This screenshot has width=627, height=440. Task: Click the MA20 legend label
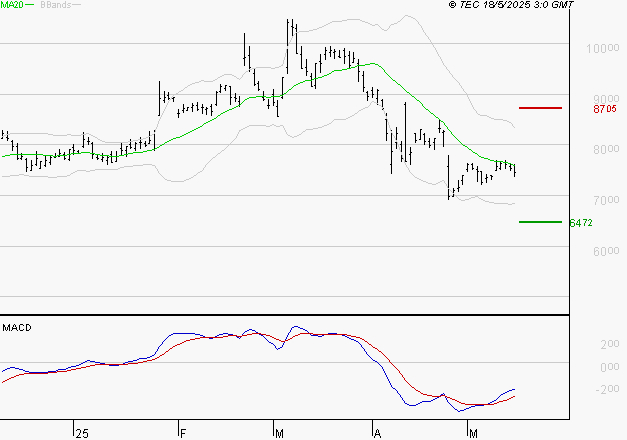(12, 5)
